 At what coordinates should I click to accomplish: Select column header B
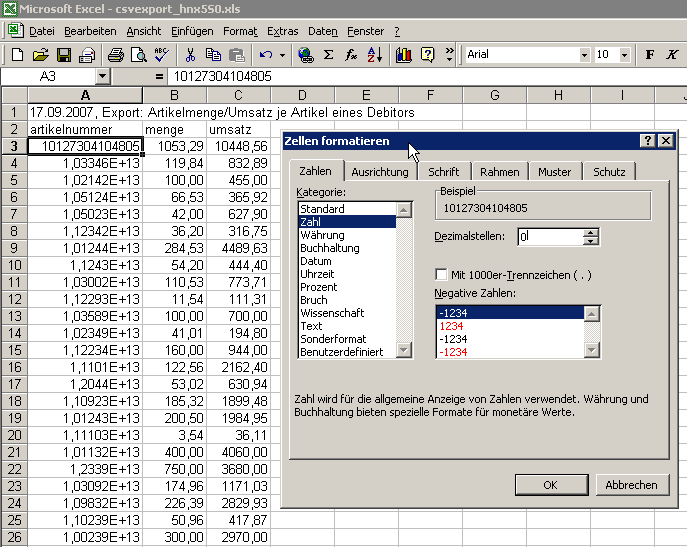tap(174, 95)
